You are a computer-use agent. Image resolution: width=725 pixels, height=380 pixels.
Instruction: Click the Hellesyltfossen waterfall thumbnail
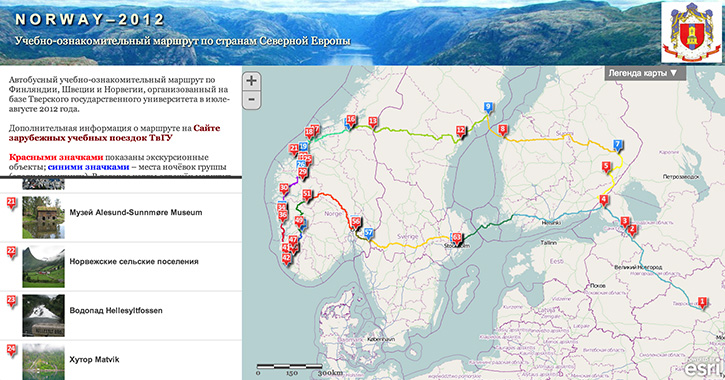pos(43,315)
